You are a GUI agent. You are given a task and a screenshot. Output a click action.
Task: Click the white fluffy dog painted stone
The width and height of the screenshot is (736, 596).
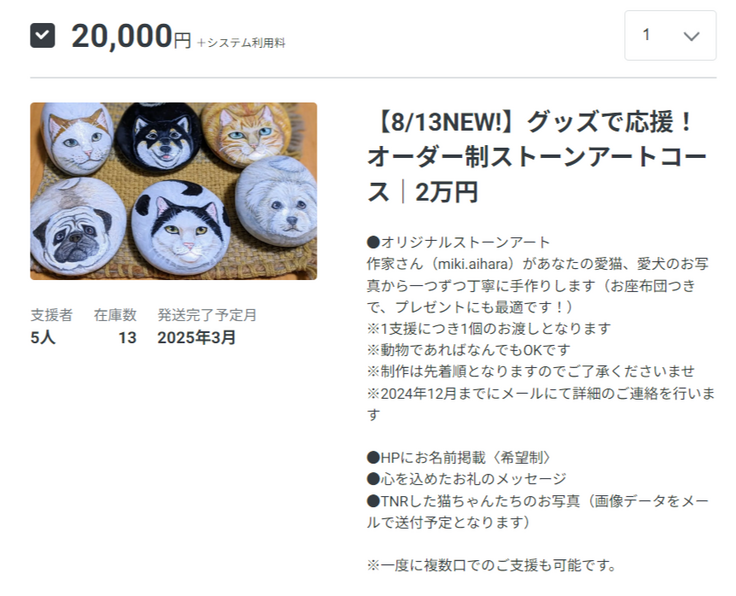[276, 201]
